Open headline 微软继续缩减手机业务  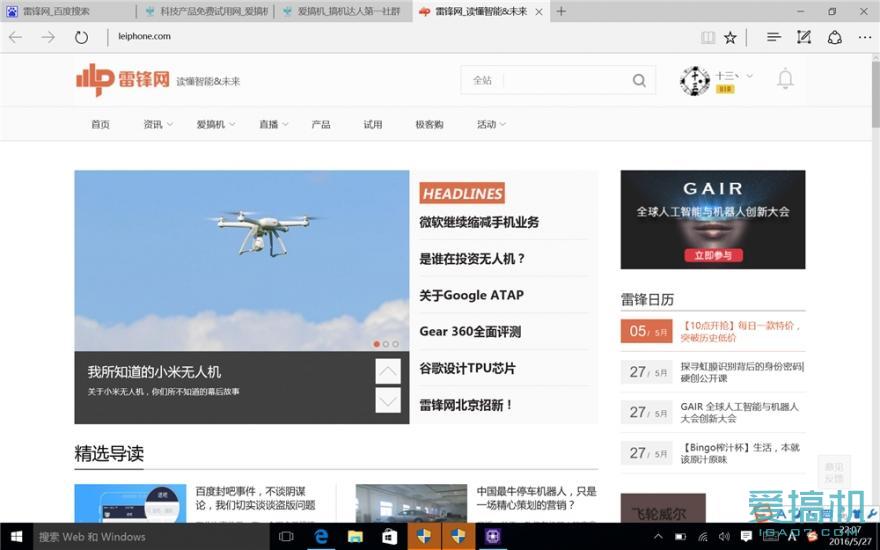point(479,222)
